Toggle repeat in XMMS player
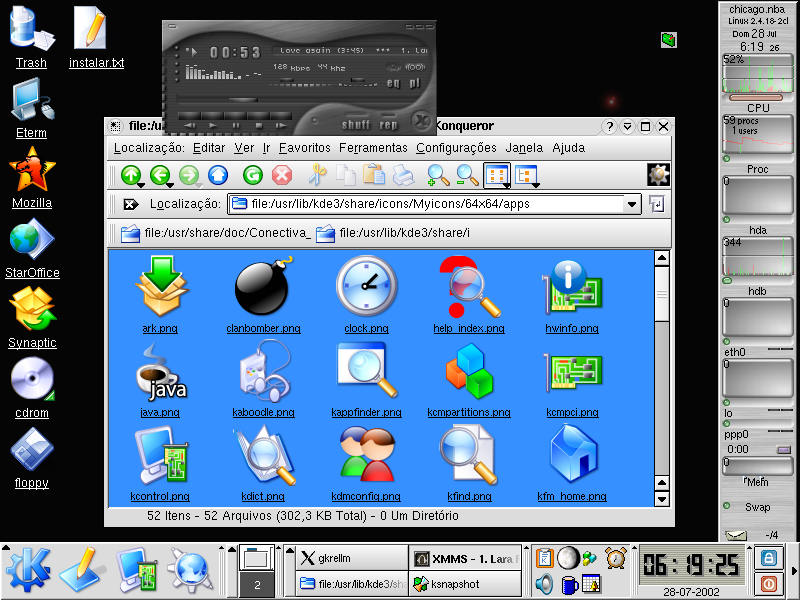800x600 pixels. pyautogui.click(x=388, y=124)
